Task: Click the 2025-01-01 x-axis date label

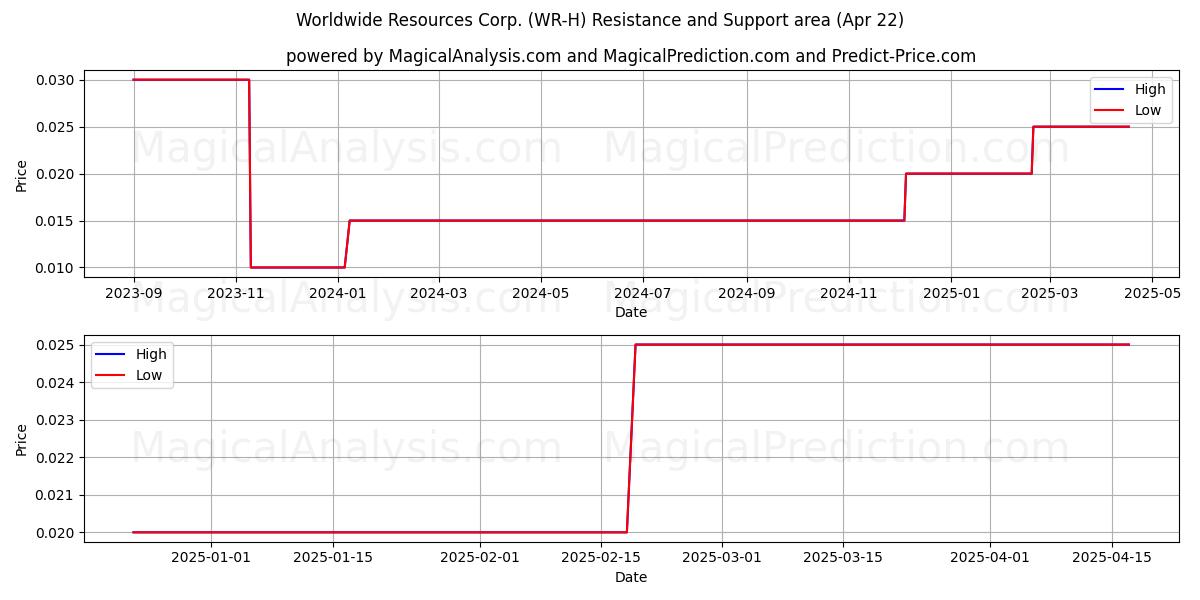Action: (x=211, y=558)
